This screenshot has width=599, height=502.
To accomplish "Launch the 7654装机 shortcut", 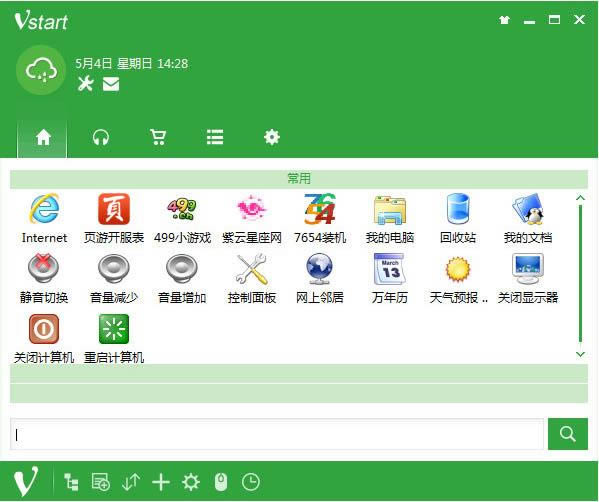I will (320, 218).
